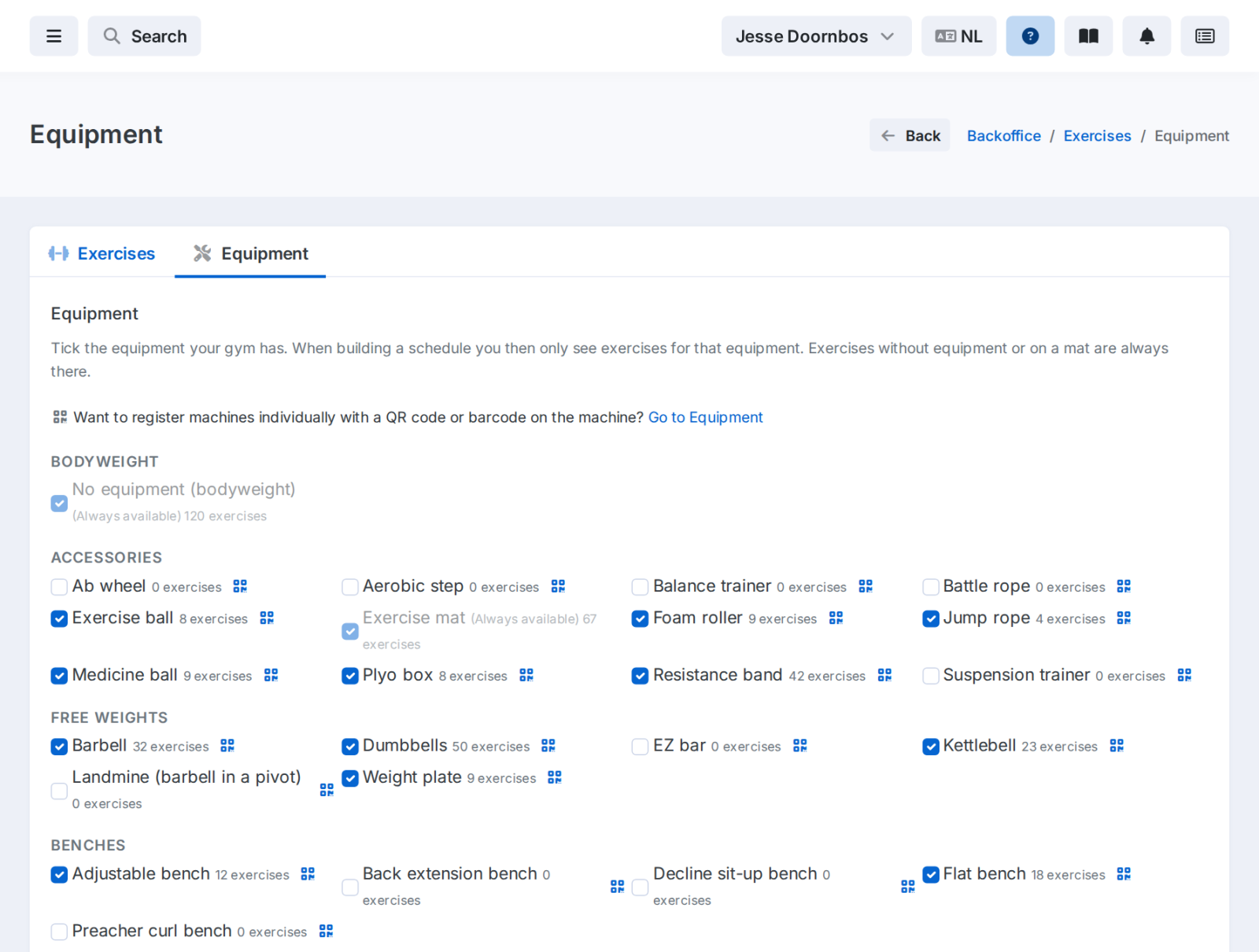Switch language with the NL selector
Screen dimensions: 1259x952
coord(958,36)
